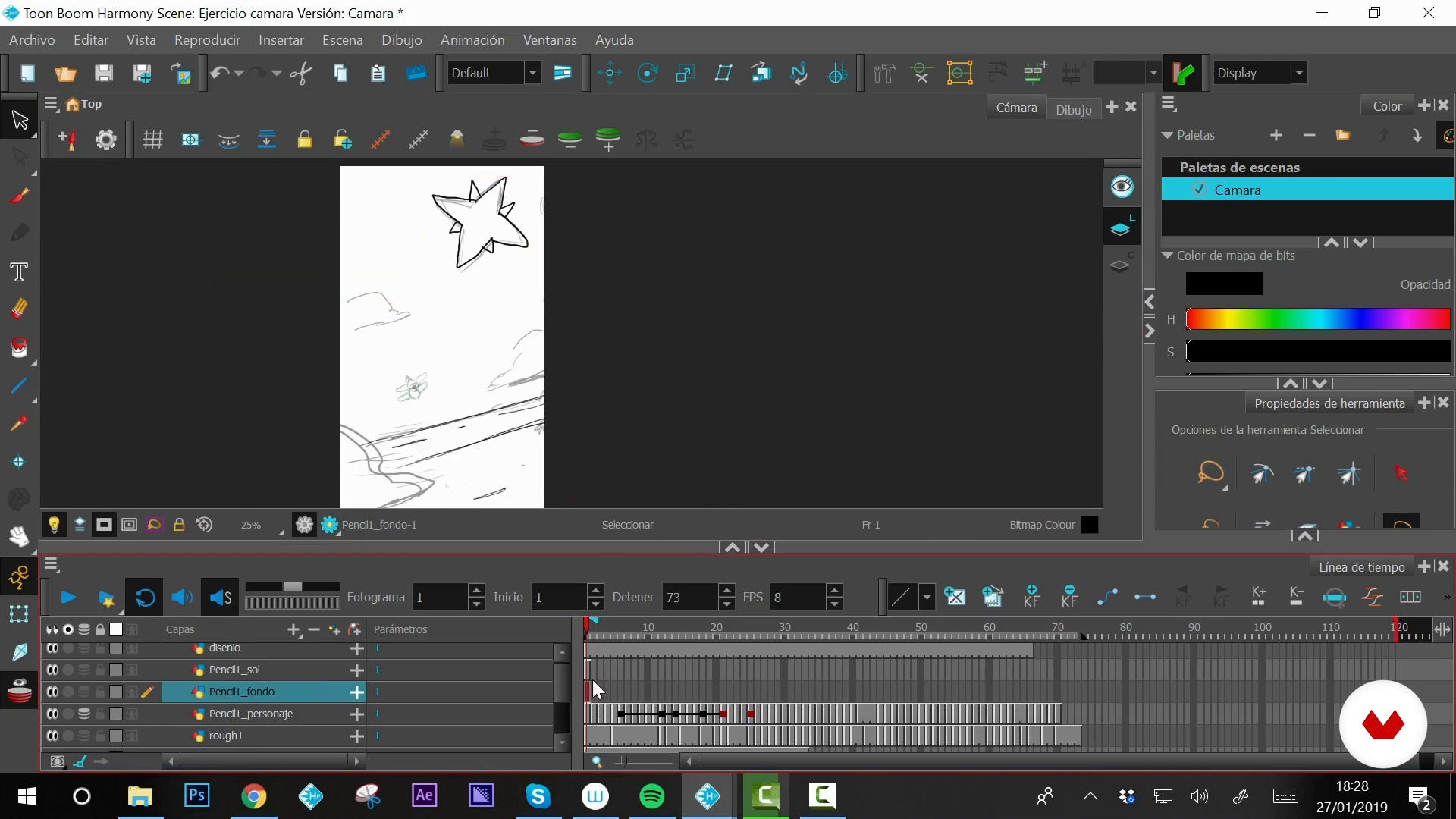Image resolution: width=1456 pixels, height=819 pixels.
Task: Select the Hand grabber tool
Action: [x=19, y=537]
